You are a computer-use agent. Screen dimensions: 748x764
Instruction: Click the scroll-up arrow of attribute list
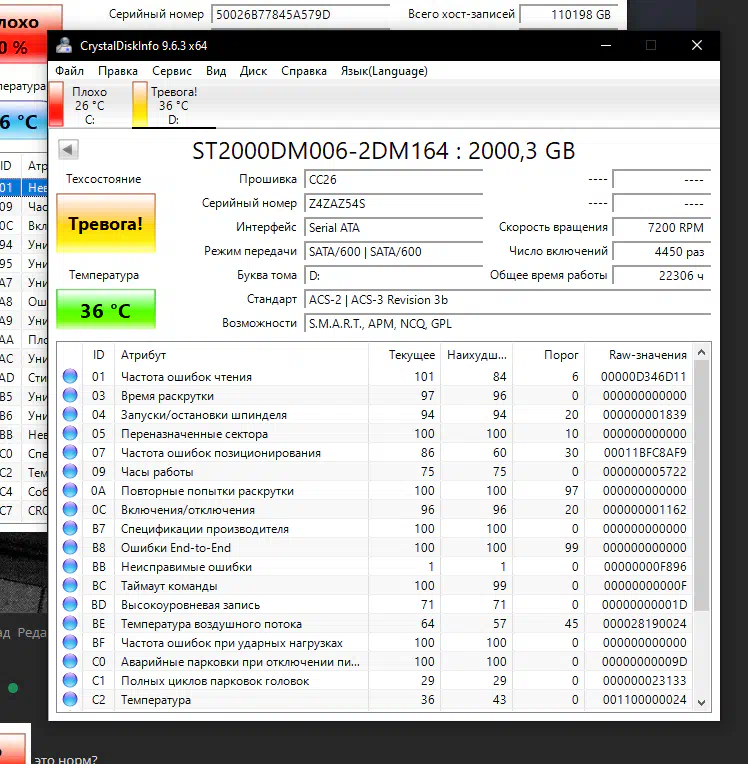pyautogui.click(x=701, y=352)
